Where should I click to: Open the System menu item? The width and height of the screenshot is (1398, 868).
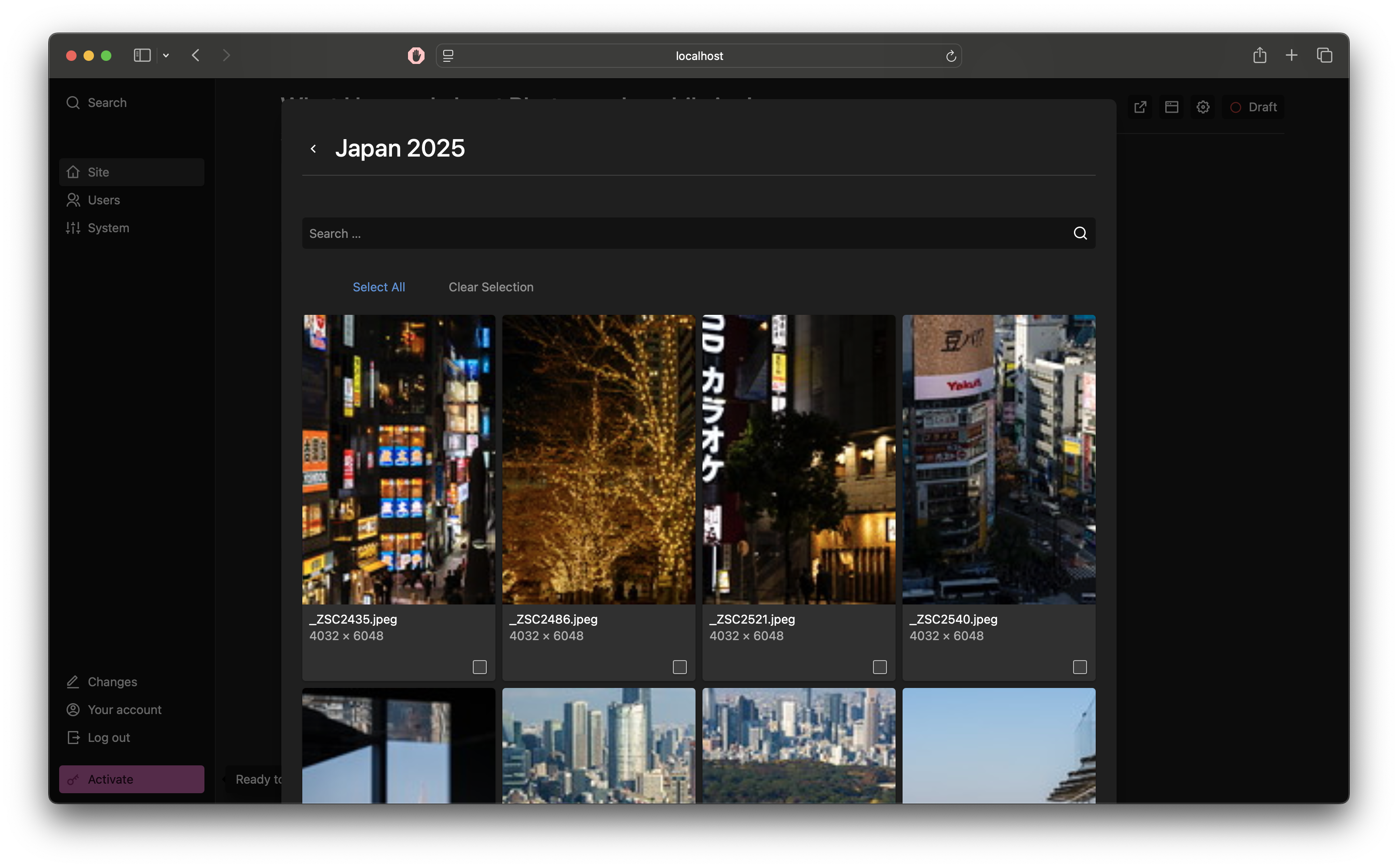click(108, 228)
